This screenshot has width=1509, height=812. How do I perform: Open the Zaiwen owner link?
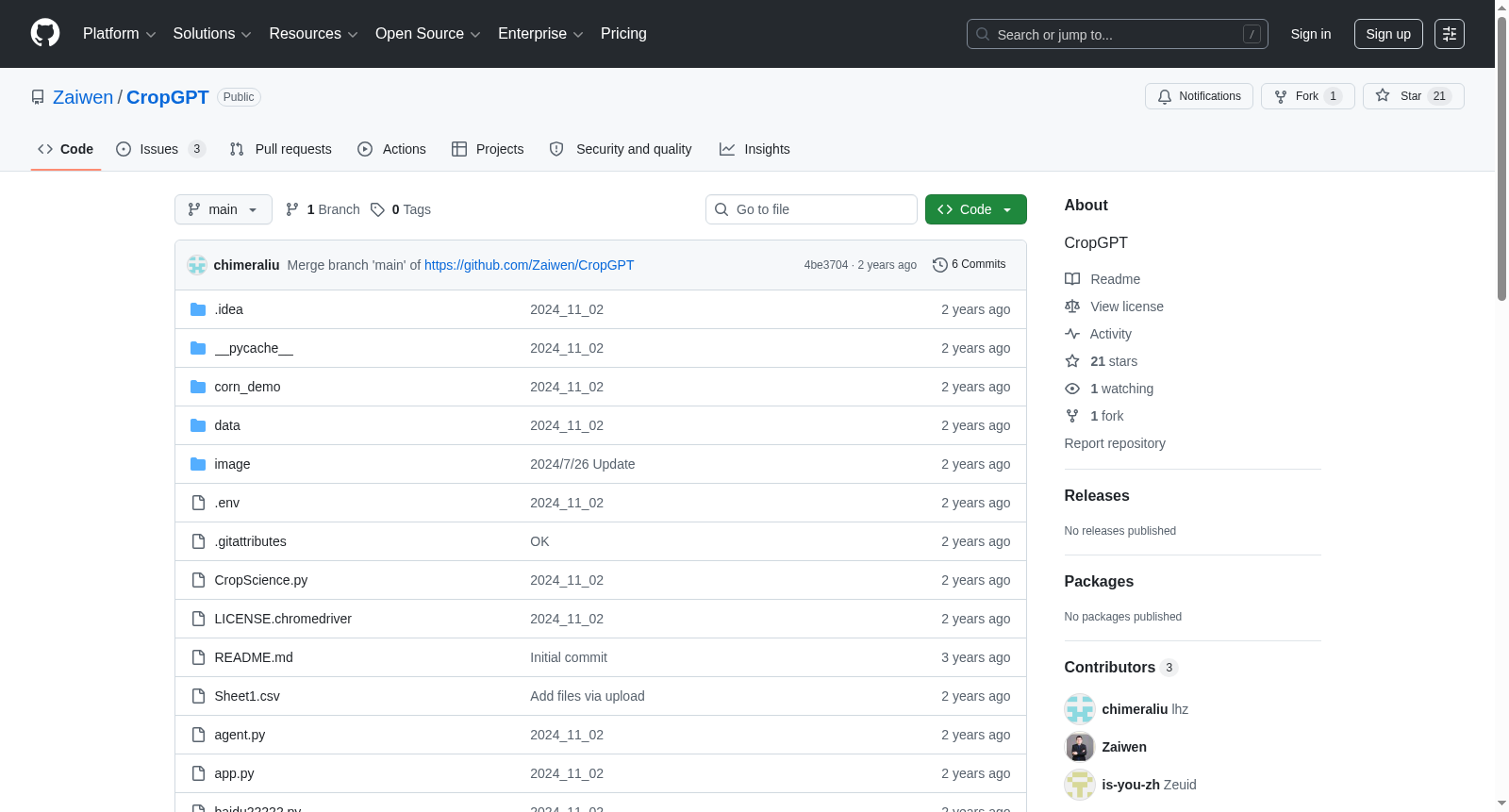[83, 97]
